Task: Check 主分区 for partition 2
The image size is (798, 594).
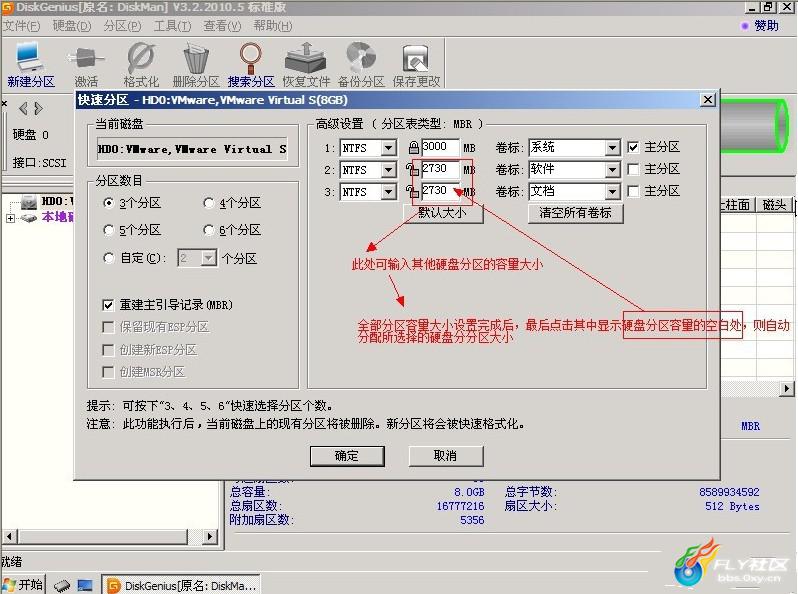Action: tap(633, 169)
